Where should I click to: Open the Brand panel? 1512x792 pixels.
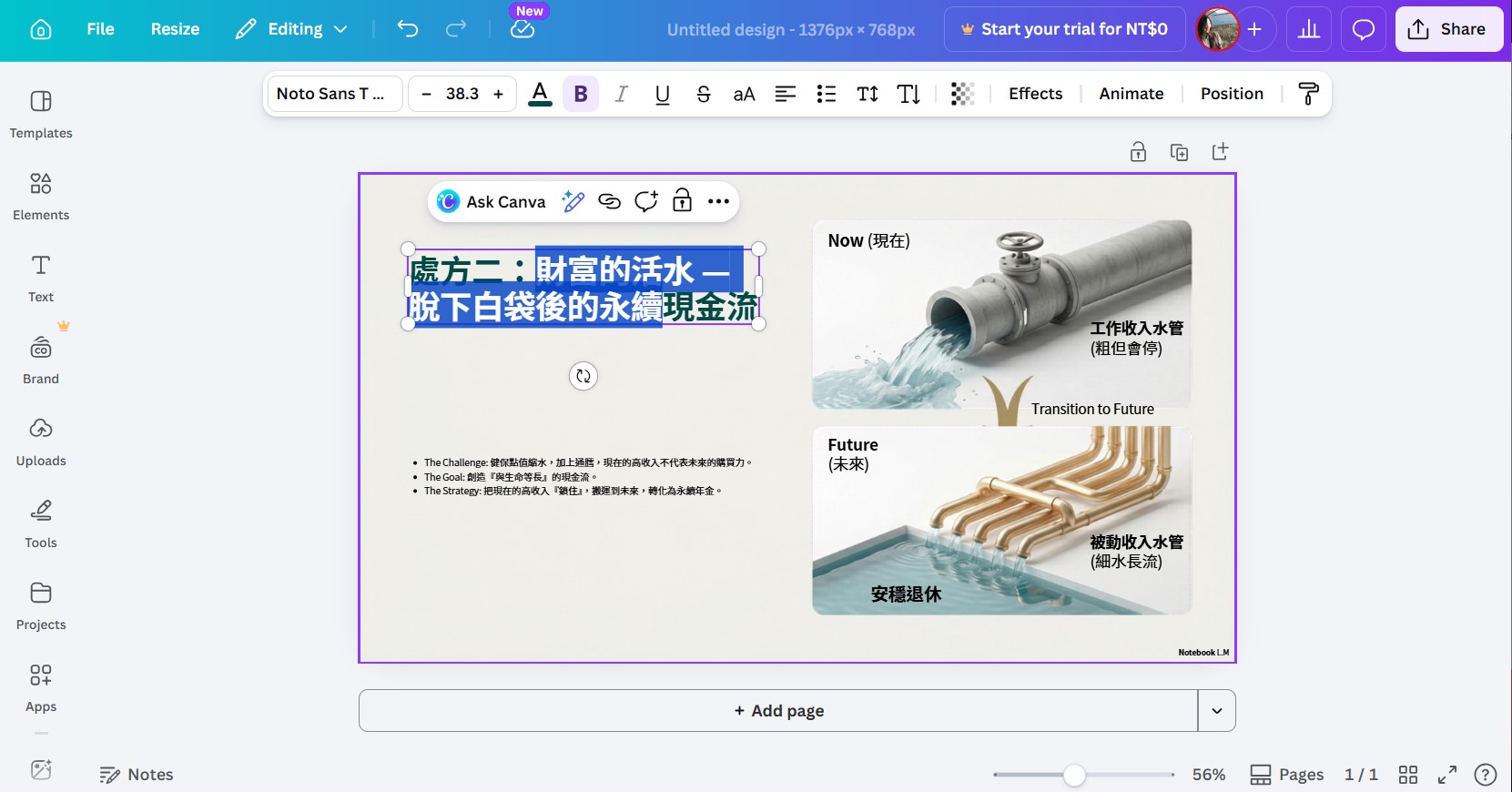(x=41, y=360)
